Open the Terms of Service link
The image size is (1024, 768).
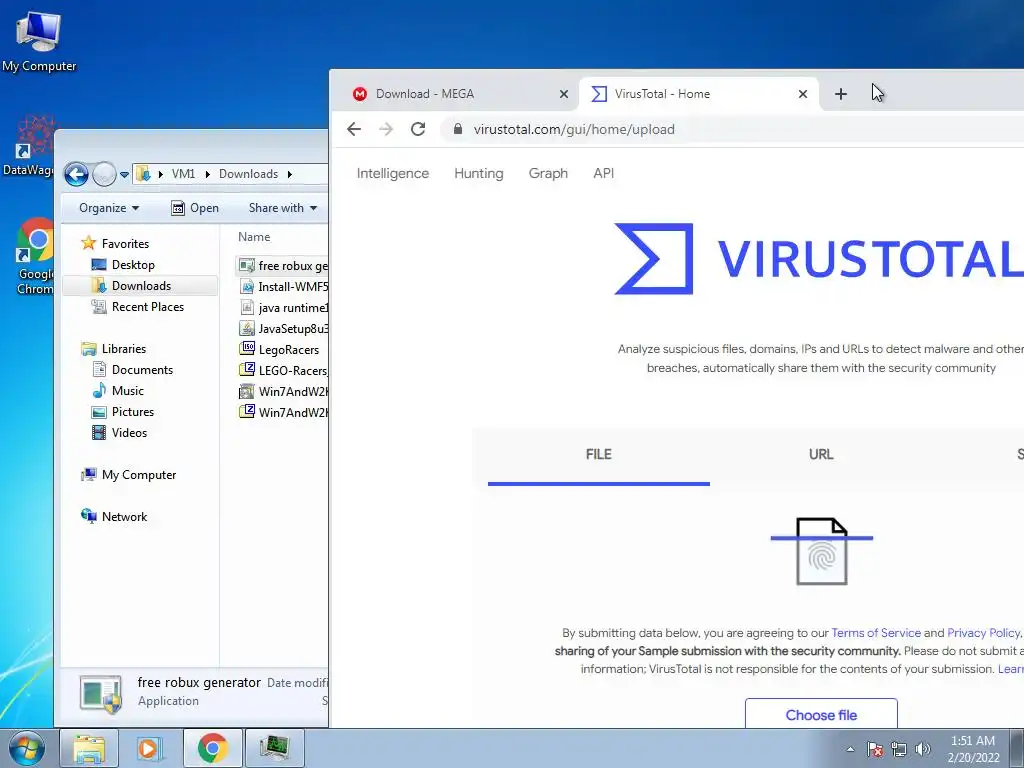click(876, 633)
